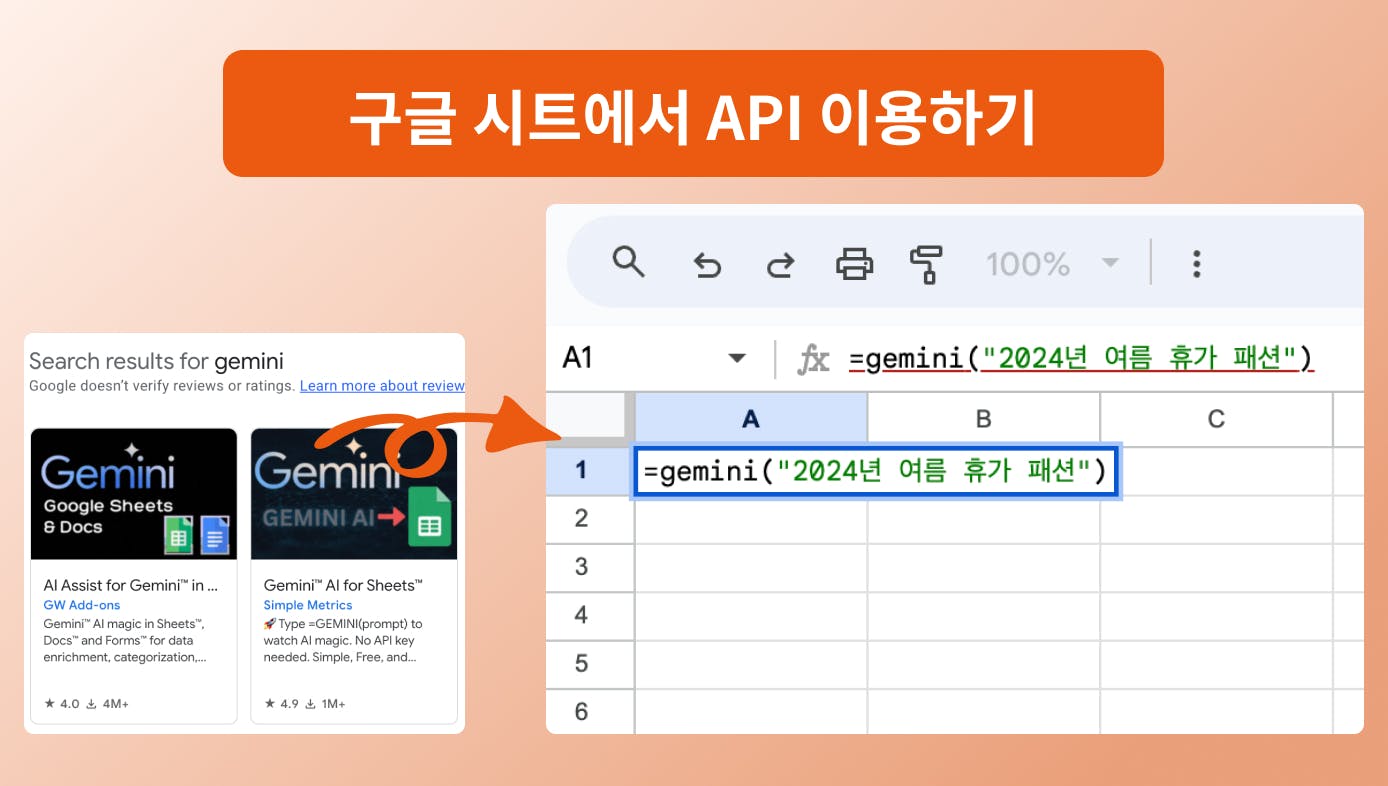Click cell B5 in the spreadsheet
Screen dimensions: 1388x786
coord(984,665)
